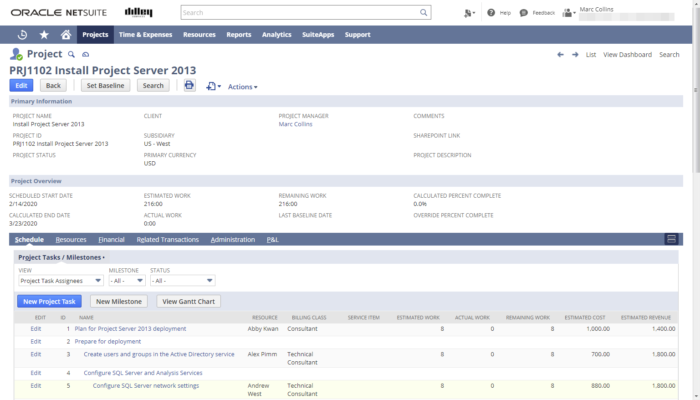This screenshot has width=700, height=400.
Task: Switch to the Schedule subtab
Action: [x=29, y=240]
